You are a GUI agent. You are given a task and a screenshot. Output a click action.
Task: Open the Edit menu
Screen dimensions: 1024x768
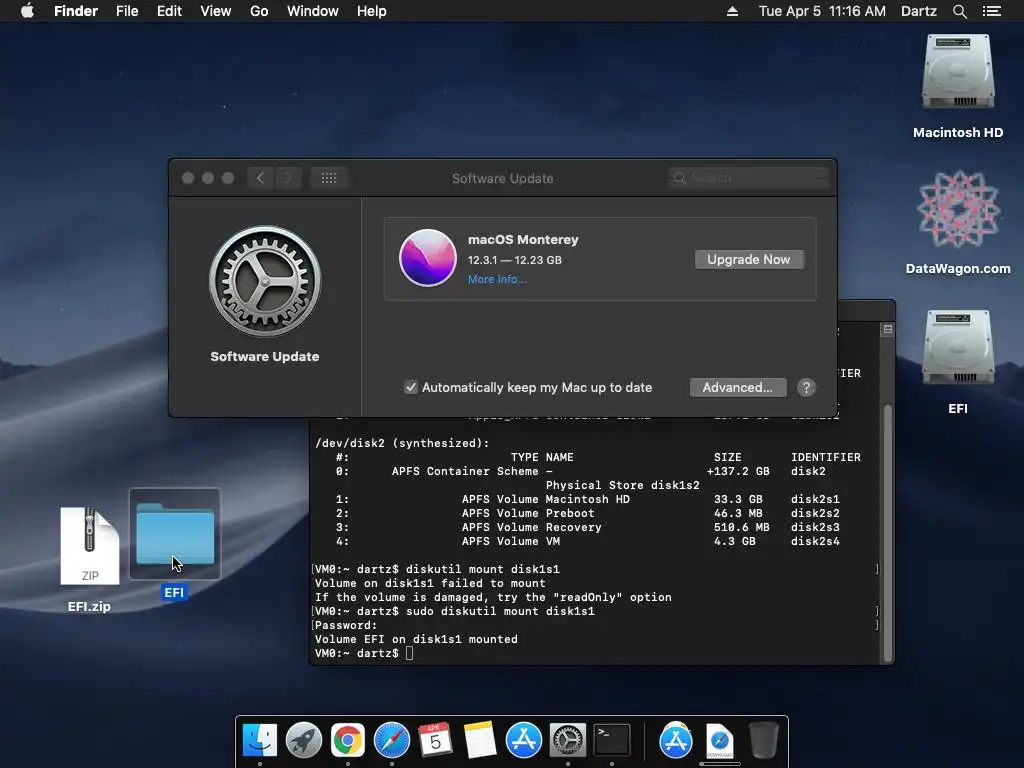point(169,11)
